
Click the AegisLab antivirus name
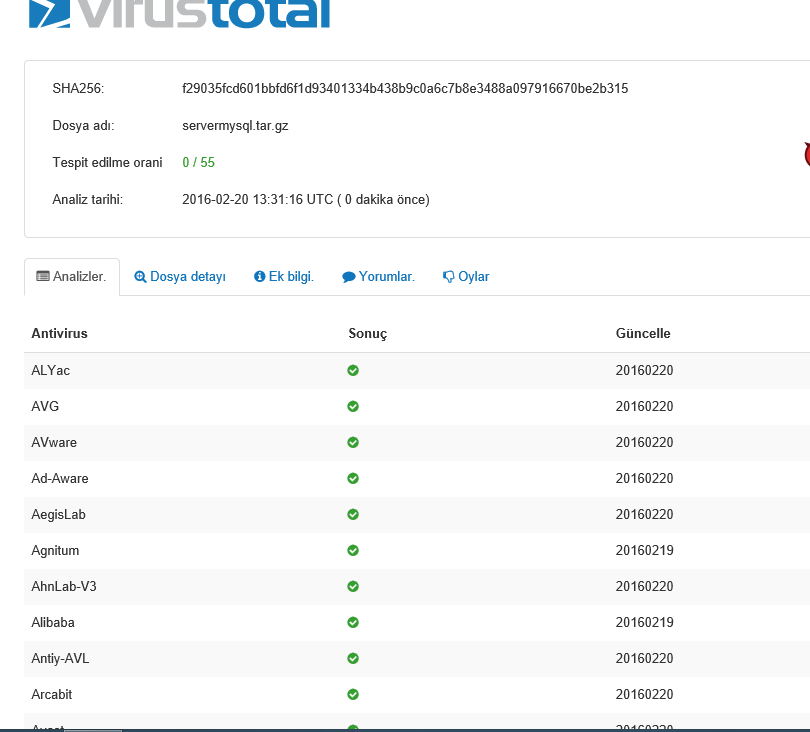(58, 515)
